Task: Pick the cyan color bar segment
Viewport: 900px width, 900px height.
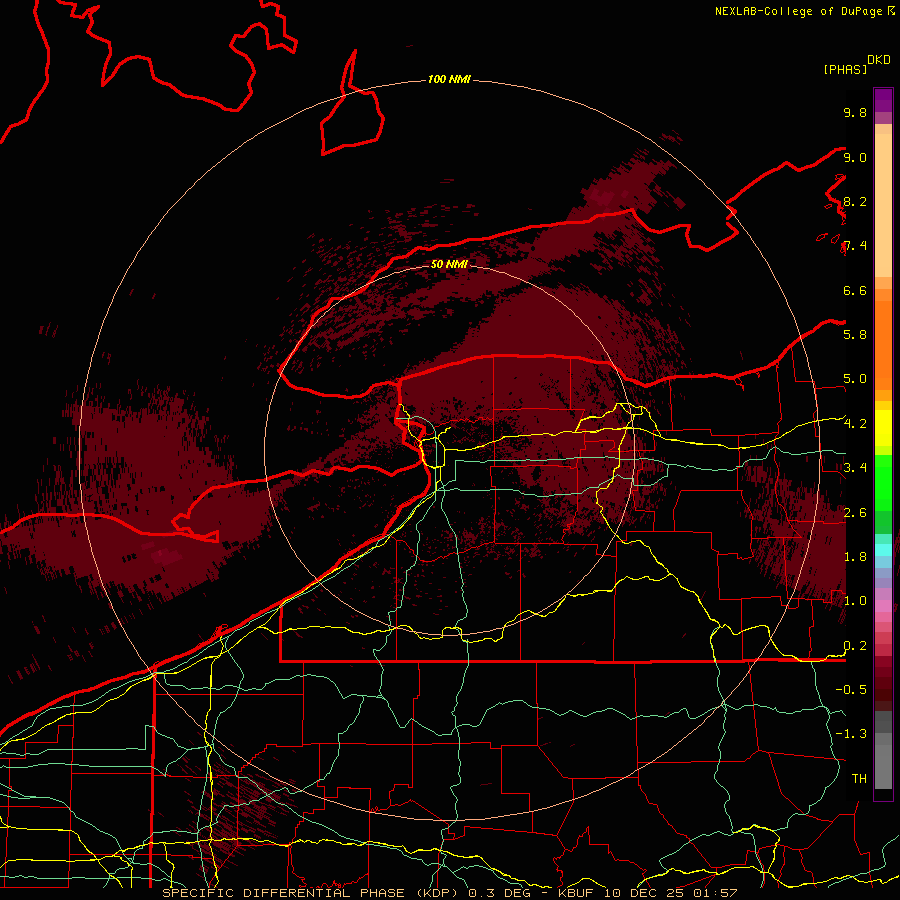Action: click(x=883, y=550)
